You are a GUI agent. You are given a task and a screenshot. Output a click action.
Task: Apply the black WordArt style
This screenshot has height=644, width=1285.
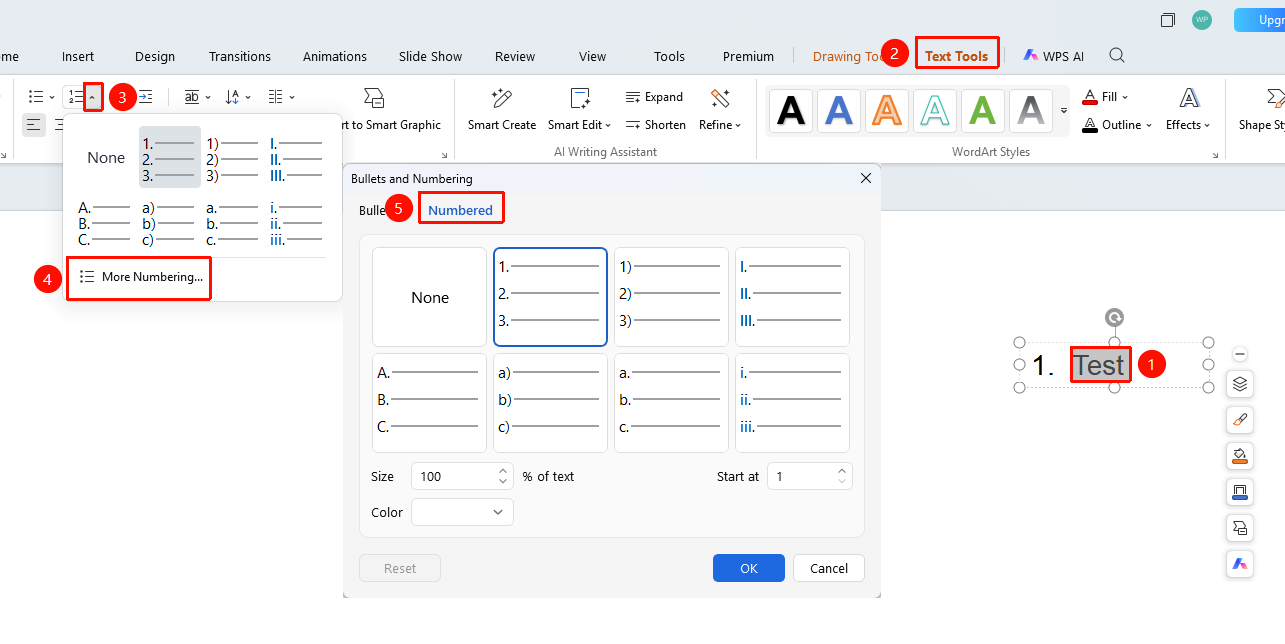791,110
